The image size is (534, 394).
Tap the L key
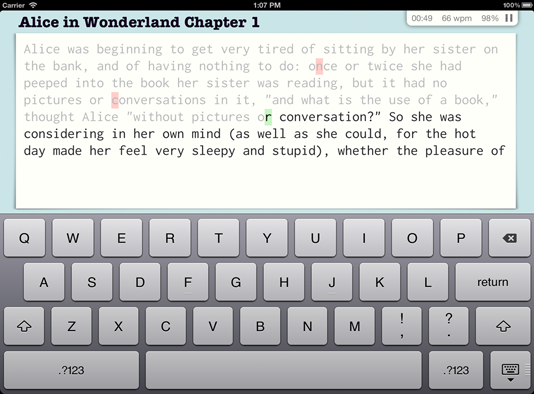428,282
